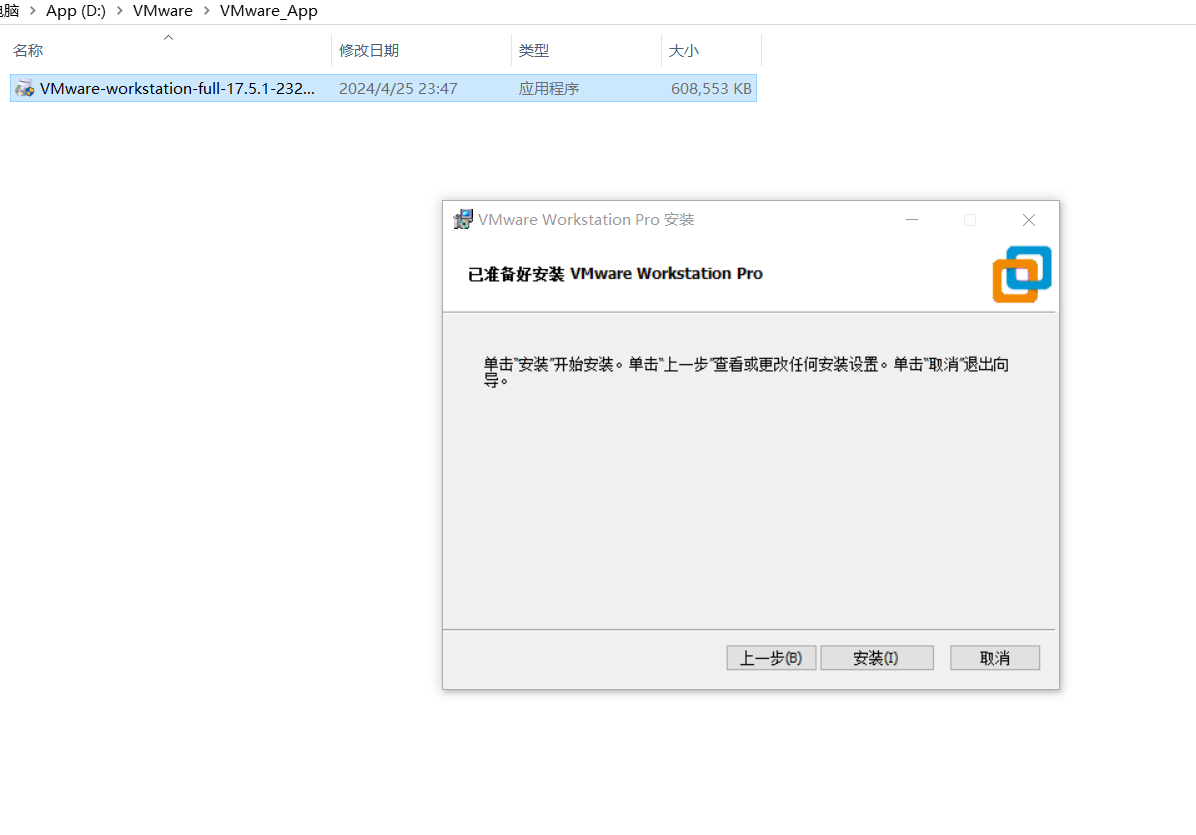Open the VMware folder breadcrumb
Screen dimensions: 1196x835
pos(162,11)
